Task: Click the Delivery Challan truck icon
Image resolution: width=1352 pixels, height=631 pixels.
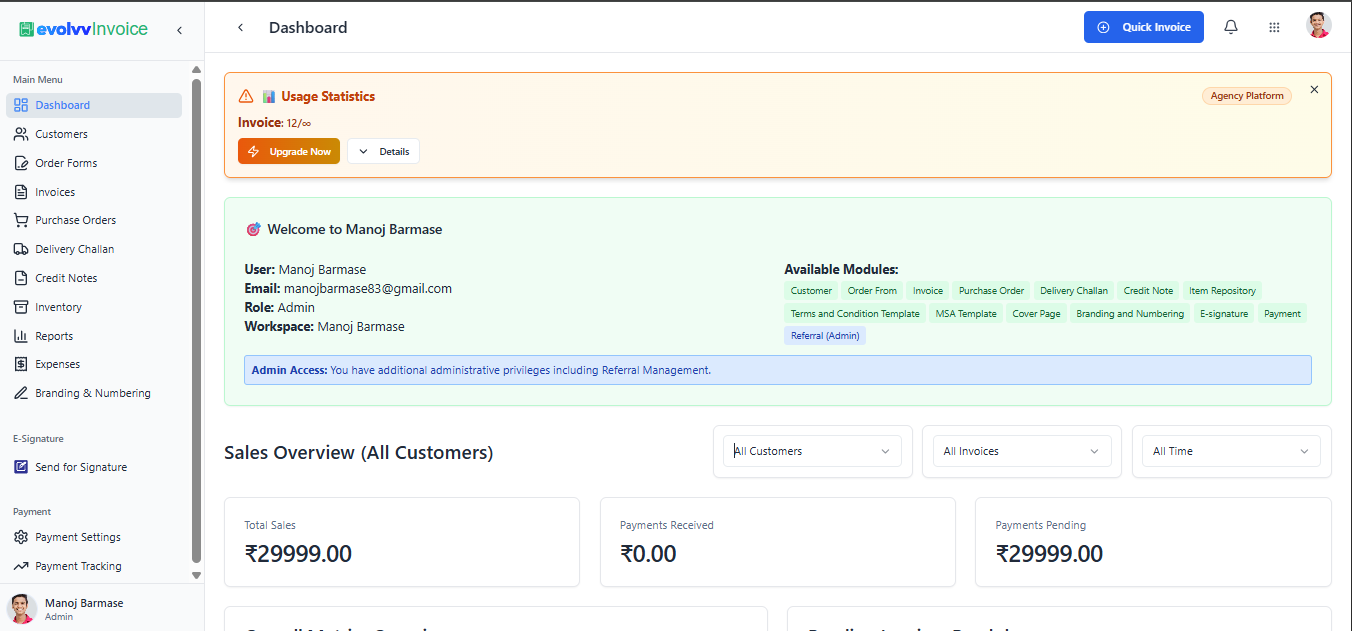Action: coord(21,249)
